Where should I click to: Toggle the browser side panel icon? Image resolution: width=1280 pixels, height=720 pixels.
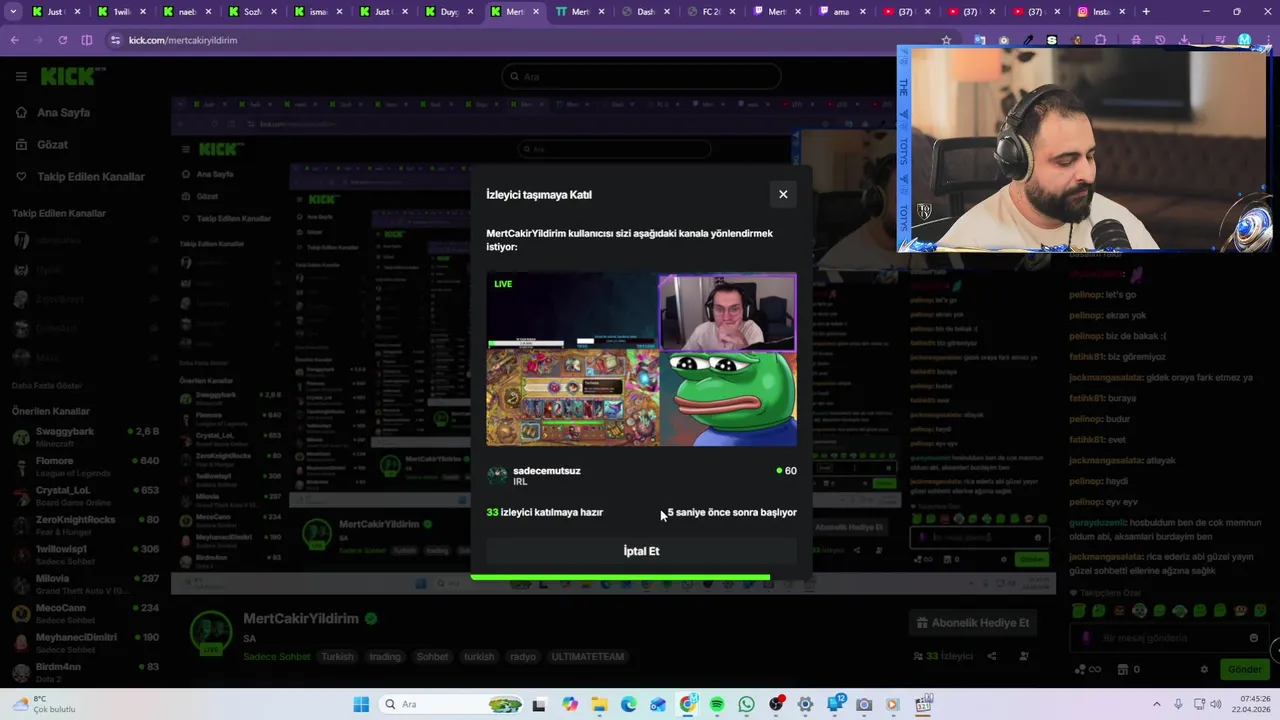tap(86, 40)
